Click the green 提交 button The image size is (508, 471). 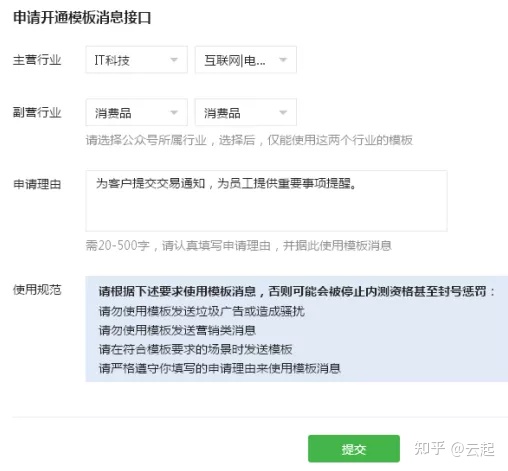pyautogui.click(x=354, y=449)
